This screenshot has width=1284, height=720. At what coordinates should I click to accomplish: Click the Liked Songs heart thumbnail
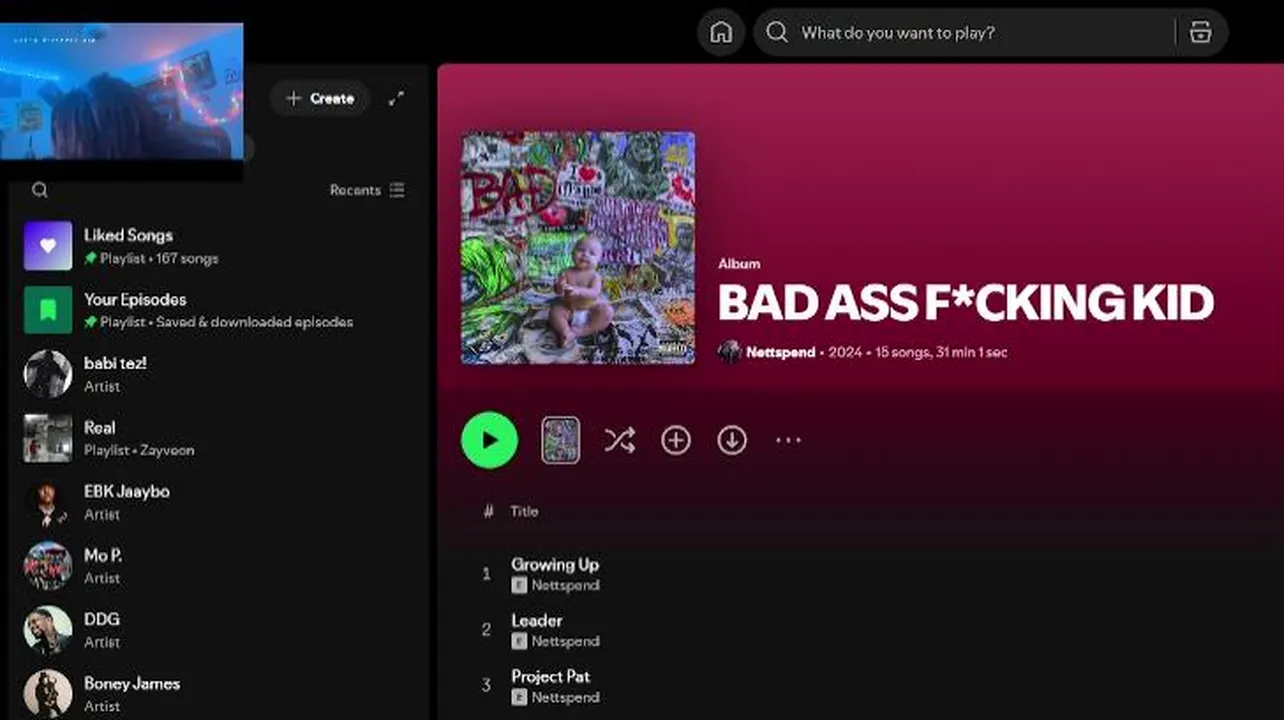48,246
